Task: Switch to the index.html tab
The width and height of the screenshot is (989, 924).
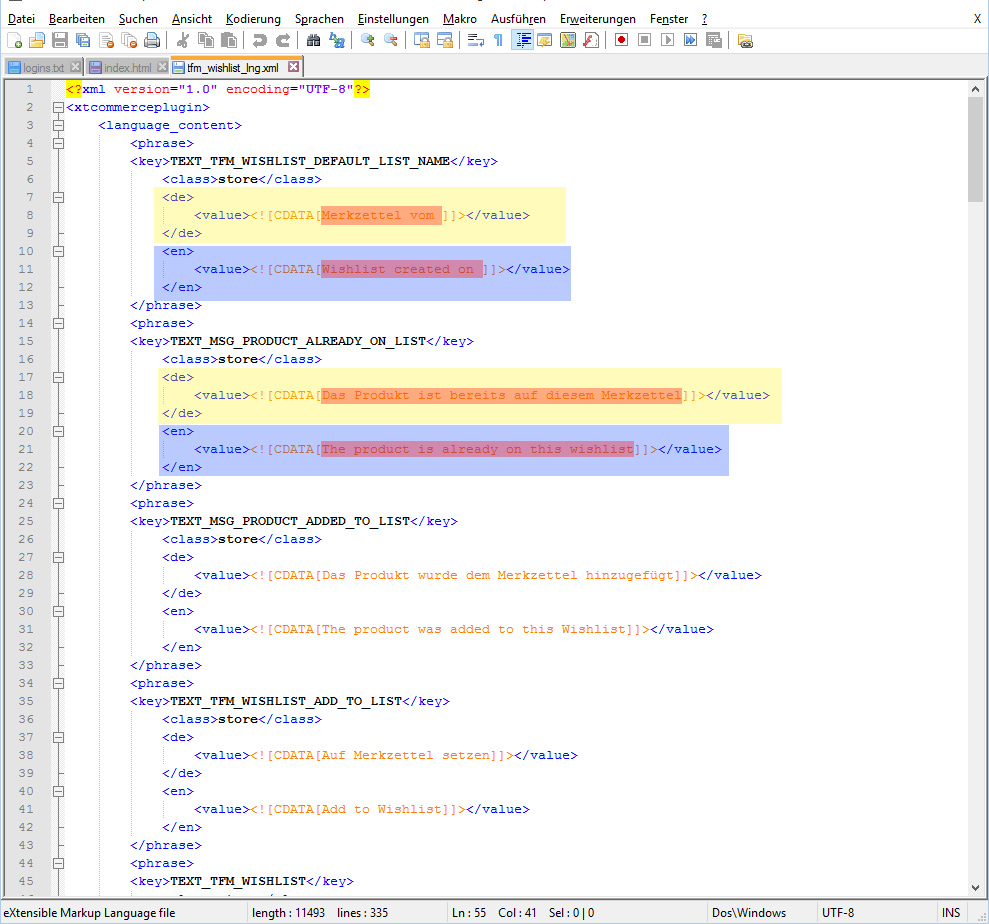Action: coord(127,68)
